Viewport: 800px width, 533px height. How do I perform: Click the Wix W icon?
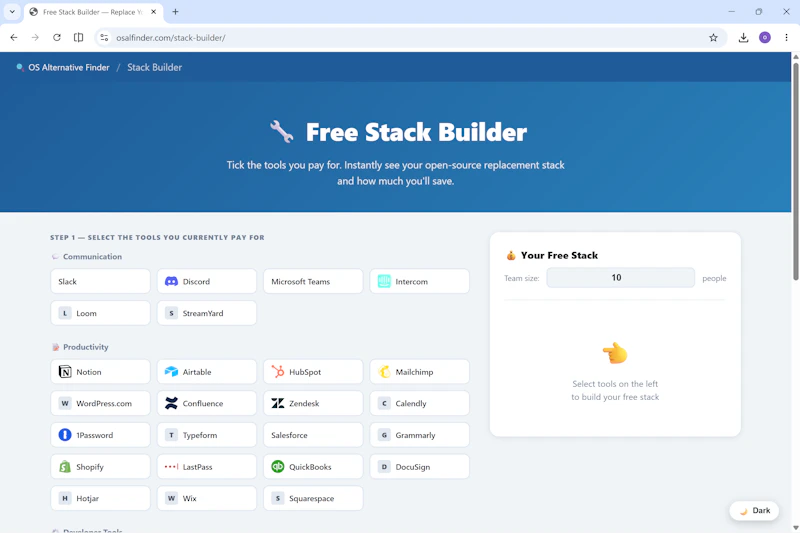pyautogui.click(x=171, y=498)
